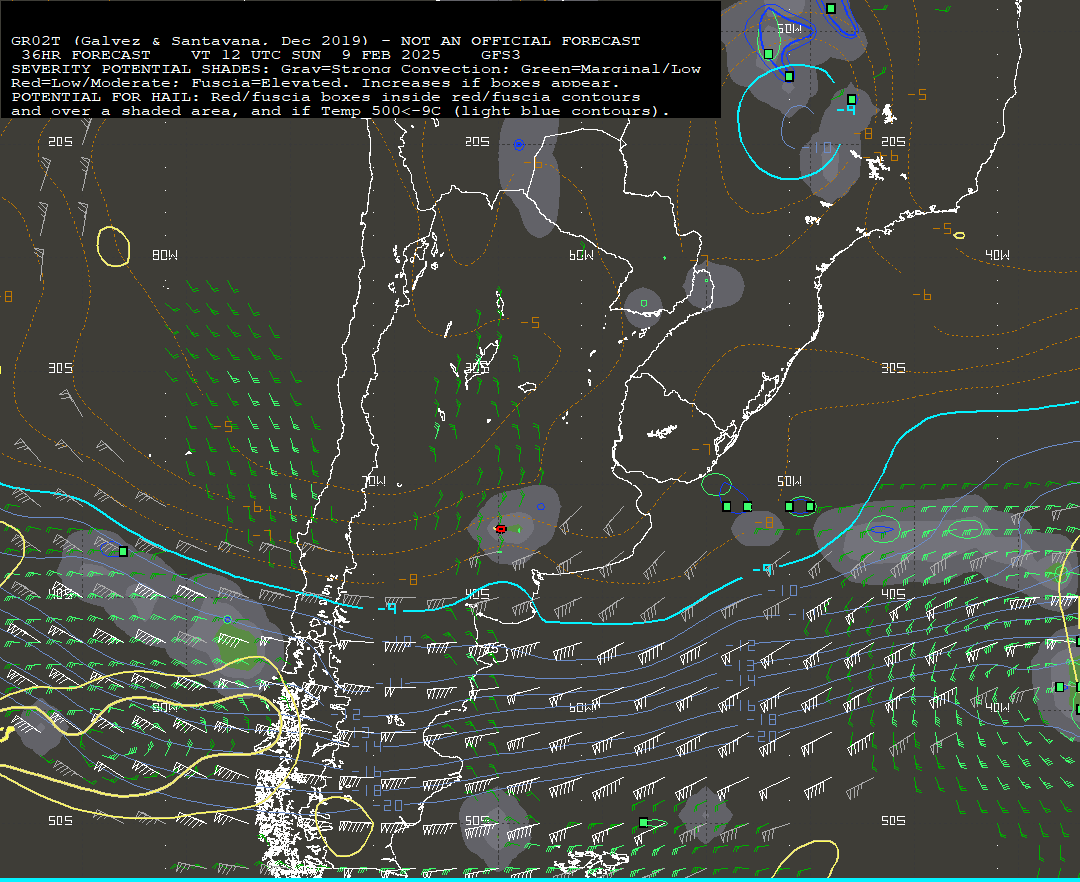Viewport: 1080px width, 882px height.
Task: Click the 30S label at the right side
Action: (x=893, y=368)
